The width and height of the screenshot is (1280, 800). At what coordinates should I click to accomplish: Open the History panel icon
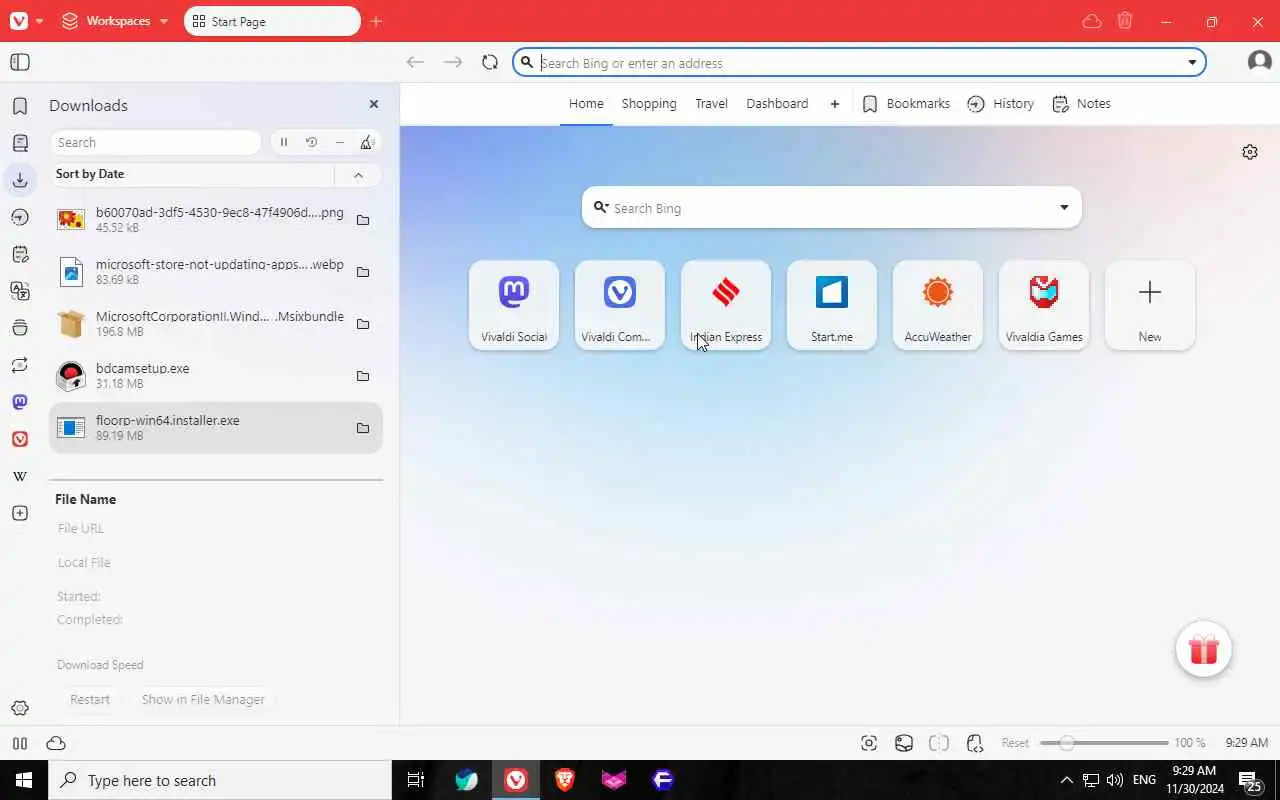[x=20, y=217]
